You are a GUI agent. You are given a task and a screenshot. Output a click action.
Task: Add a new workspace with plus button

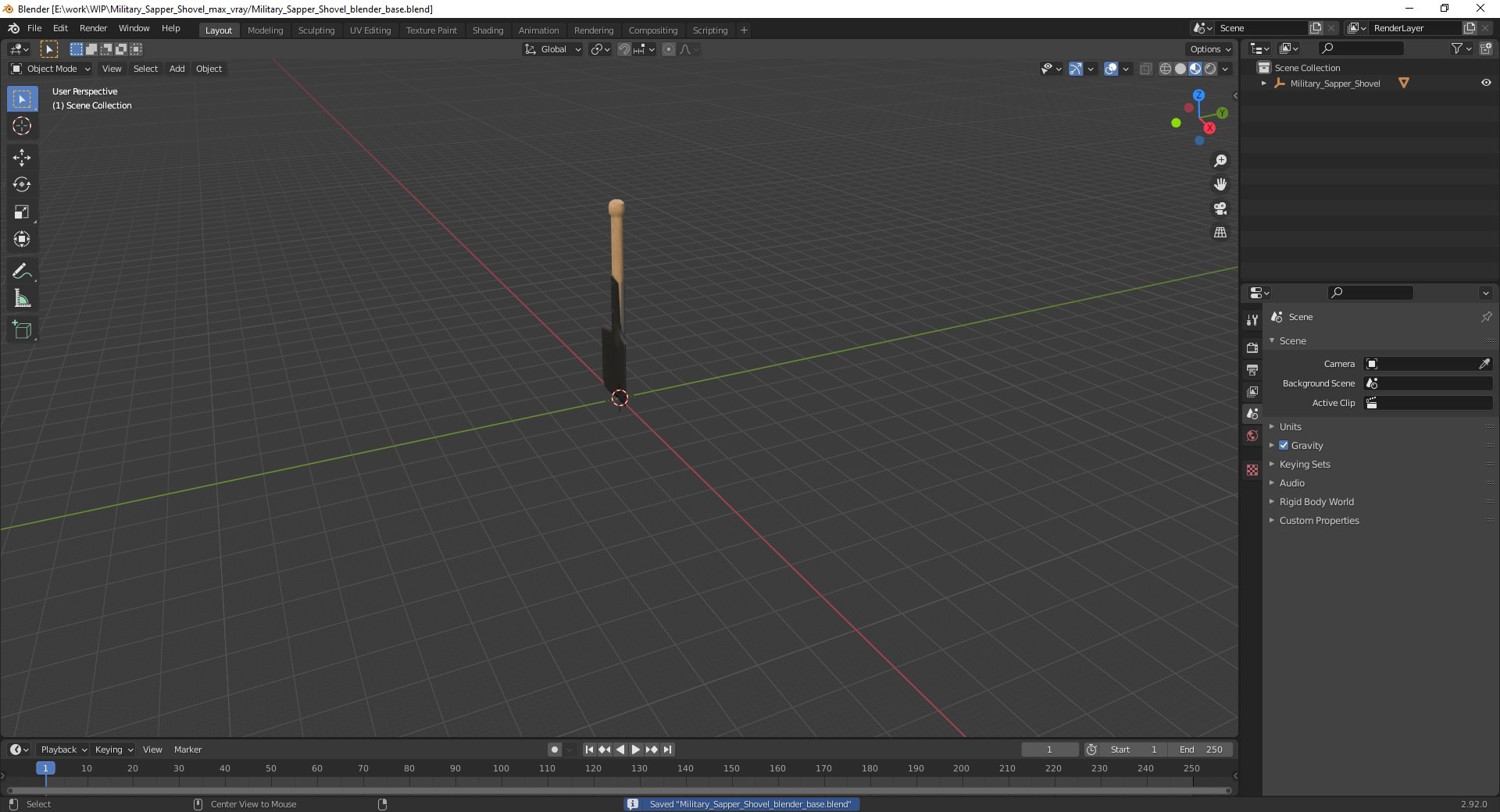(744, 30)
